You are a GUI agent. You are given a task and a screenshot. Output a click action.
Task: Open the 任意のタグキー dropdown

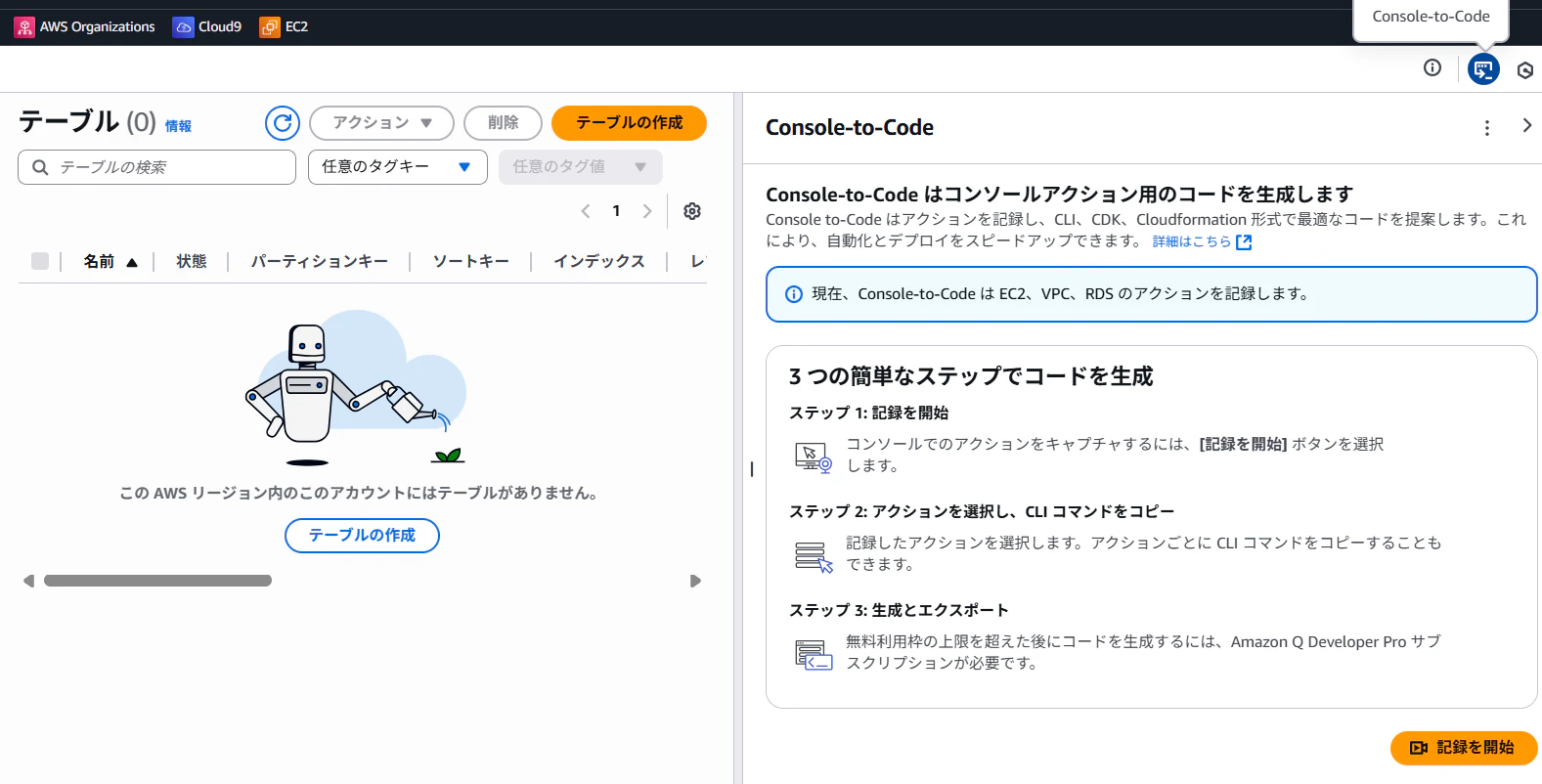pyautogui.click(x=398, y=167)
